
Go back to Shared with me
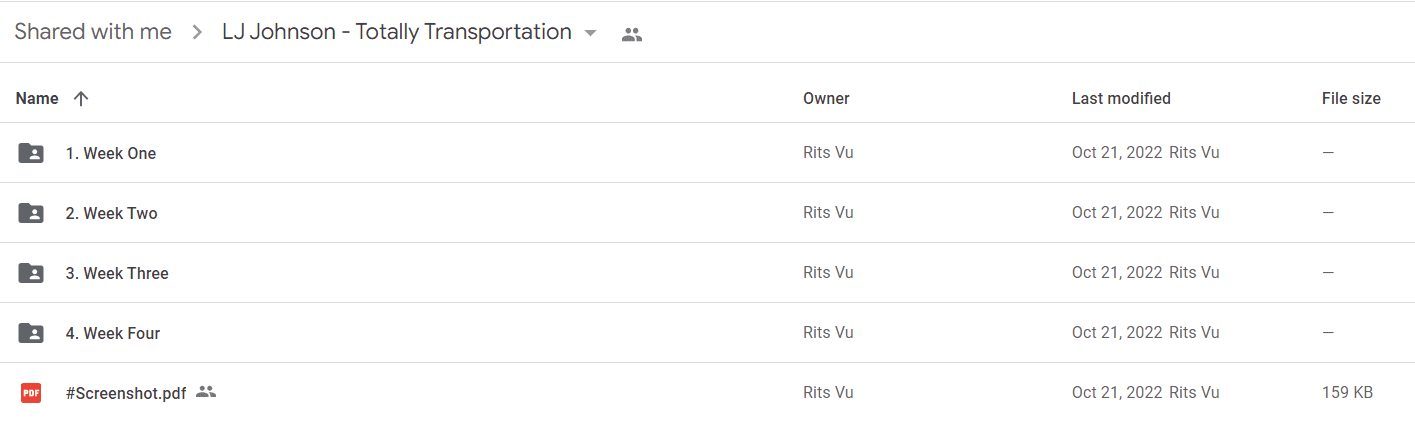coord(93,32)
